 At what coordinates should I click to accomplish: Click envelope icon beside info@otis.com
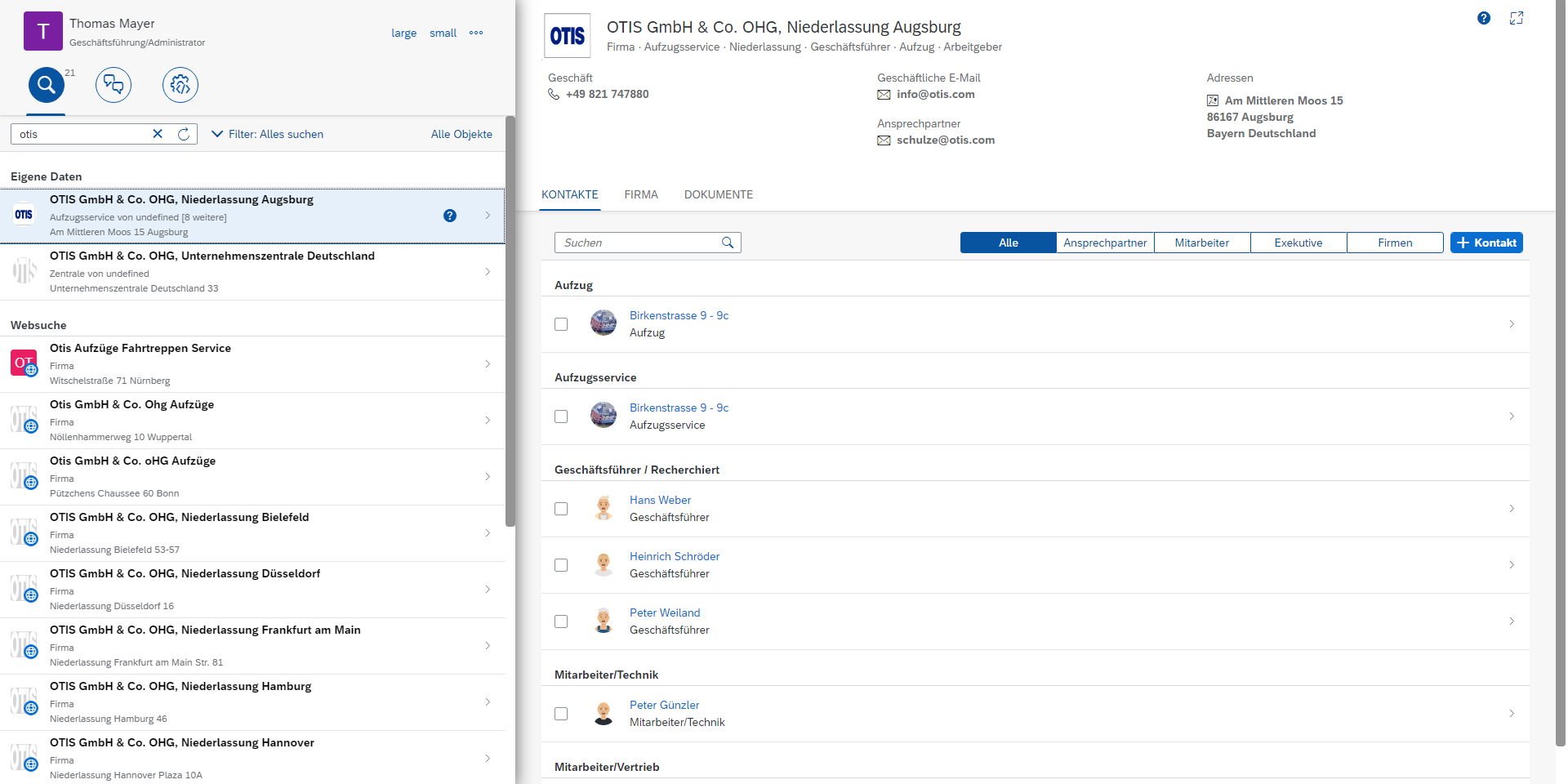click(x=884, y=95)
